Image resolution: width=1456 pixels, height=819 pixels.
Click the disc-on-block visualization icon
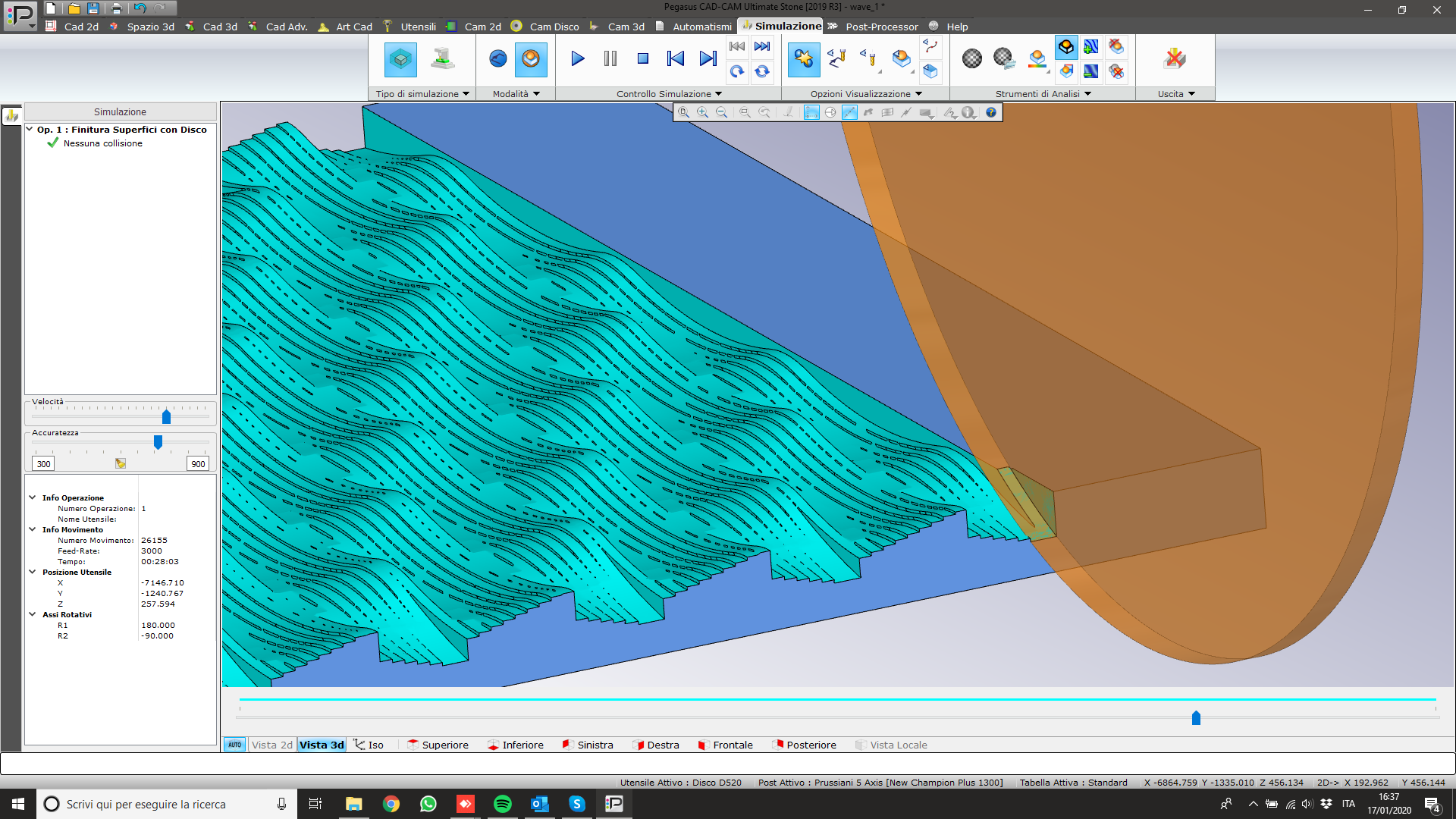pyautogui.click(x=902, y=58)
